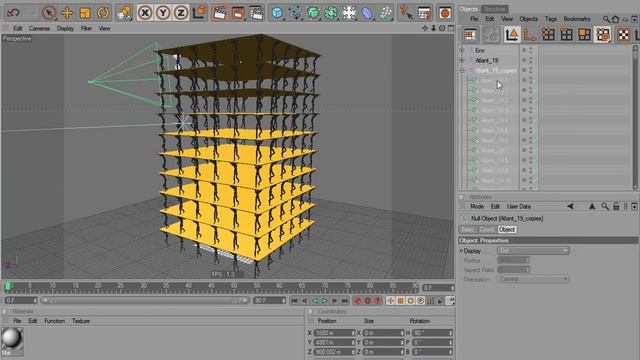The image size is (640, 360).
Task: Open the viewport Filter menu
Action: (x=86, y=29)
